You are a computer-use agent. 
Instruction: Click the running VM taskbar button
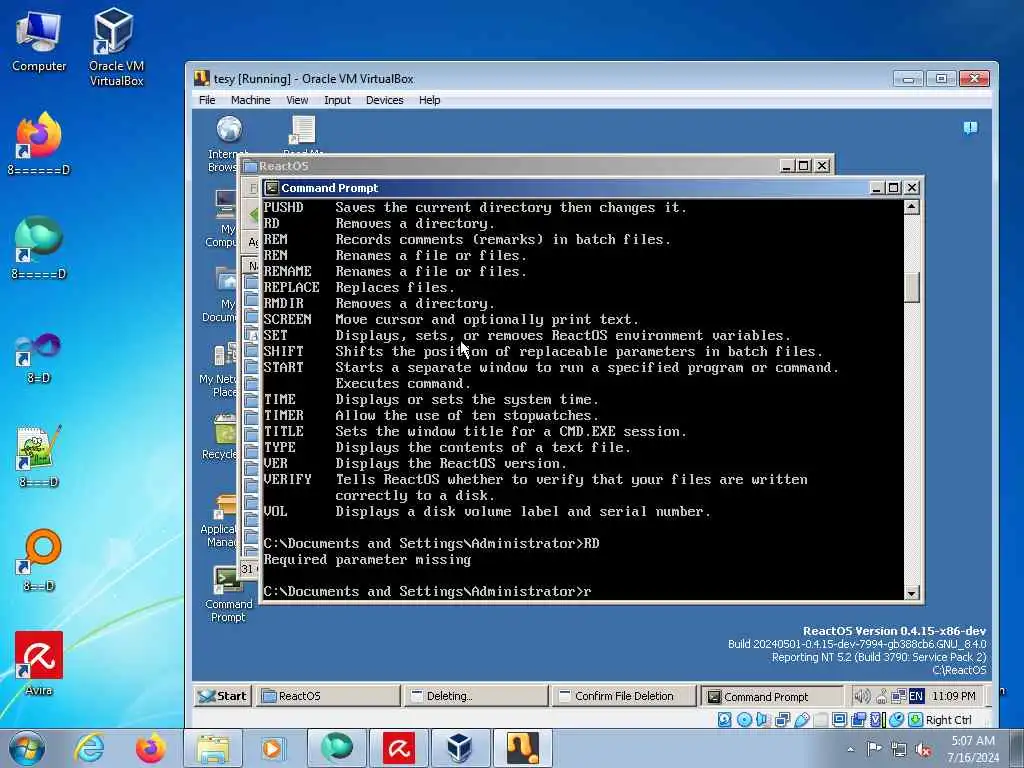522,748
